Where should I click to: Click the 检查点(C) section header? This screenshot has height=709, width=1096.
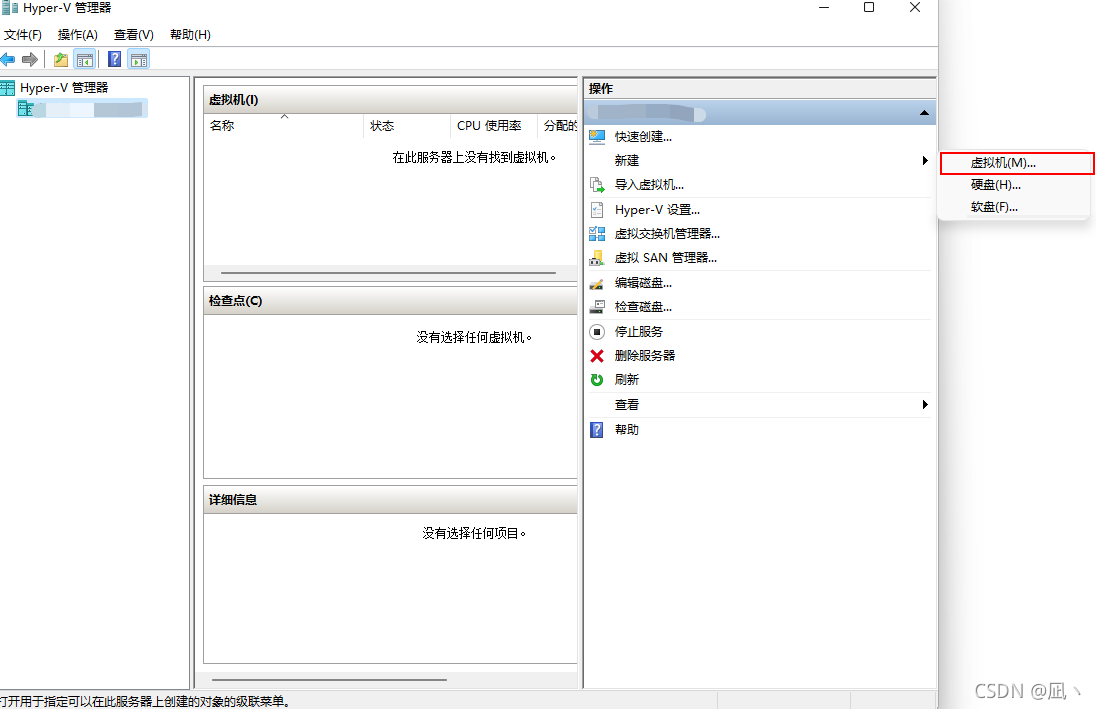point(390,301)
